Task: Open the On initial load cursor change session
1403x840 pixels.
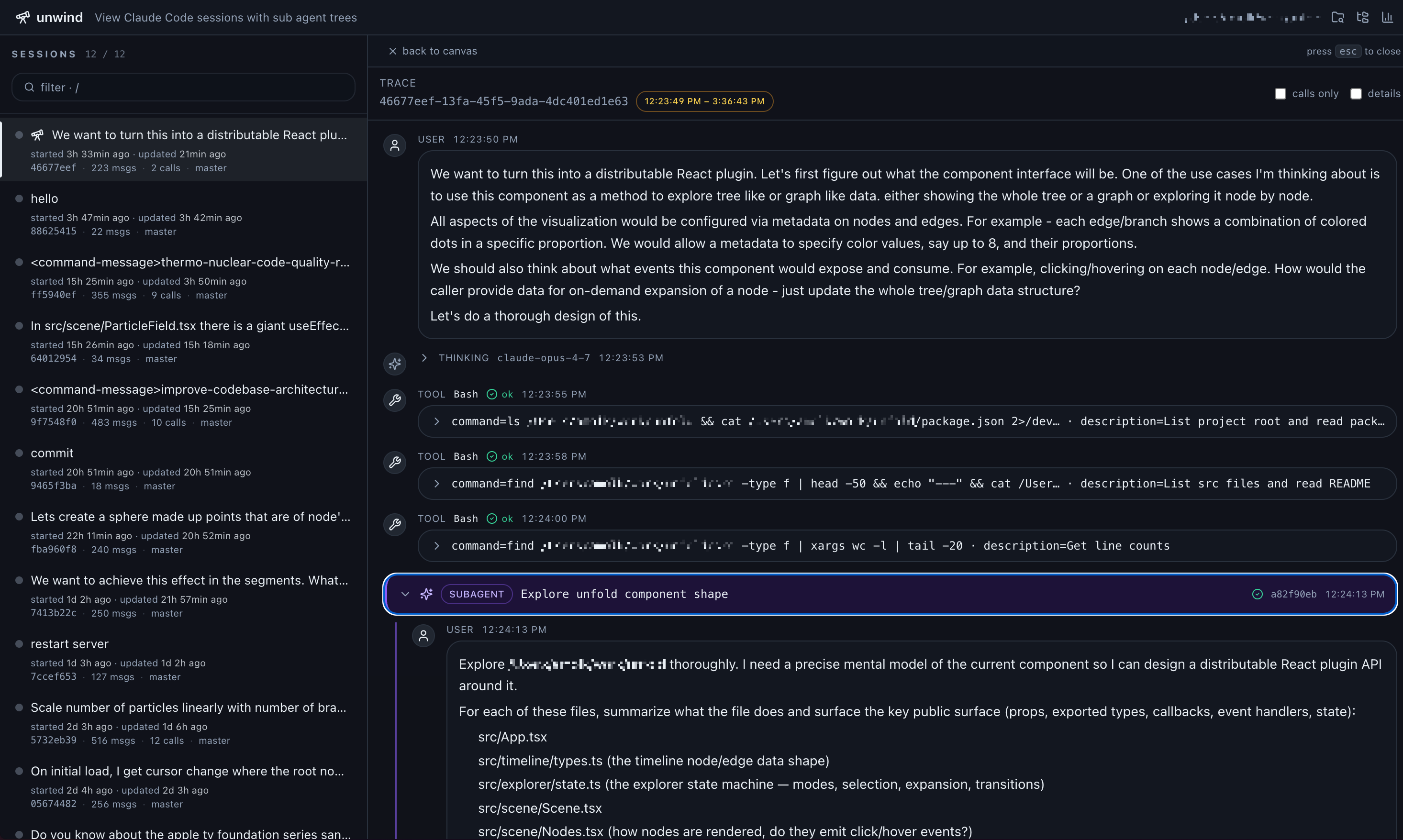Action: (x=184, y=785)
